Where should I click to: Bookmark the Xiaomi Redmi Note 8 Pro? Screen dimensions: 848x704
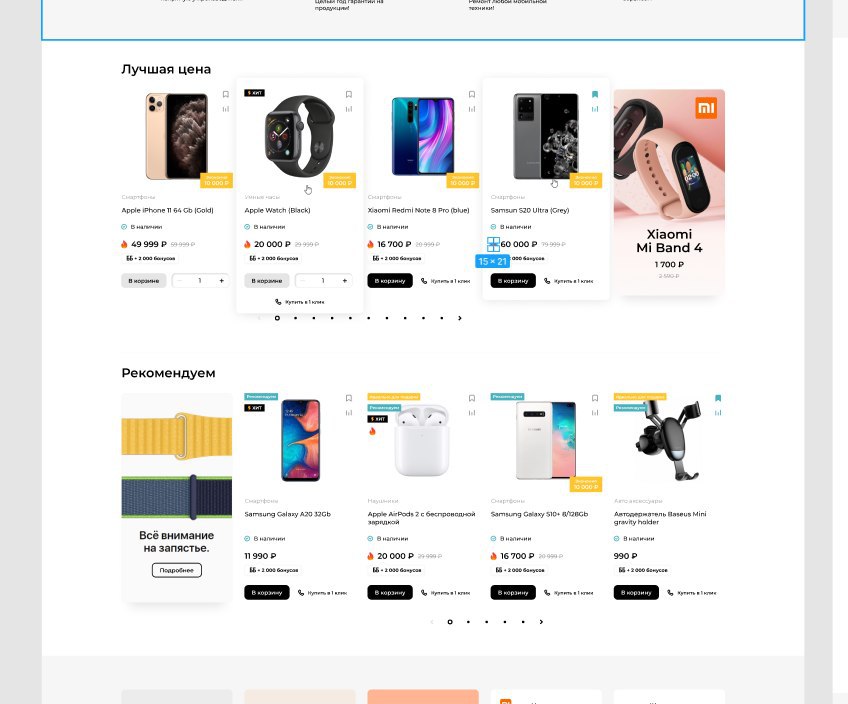click(472, 94)
